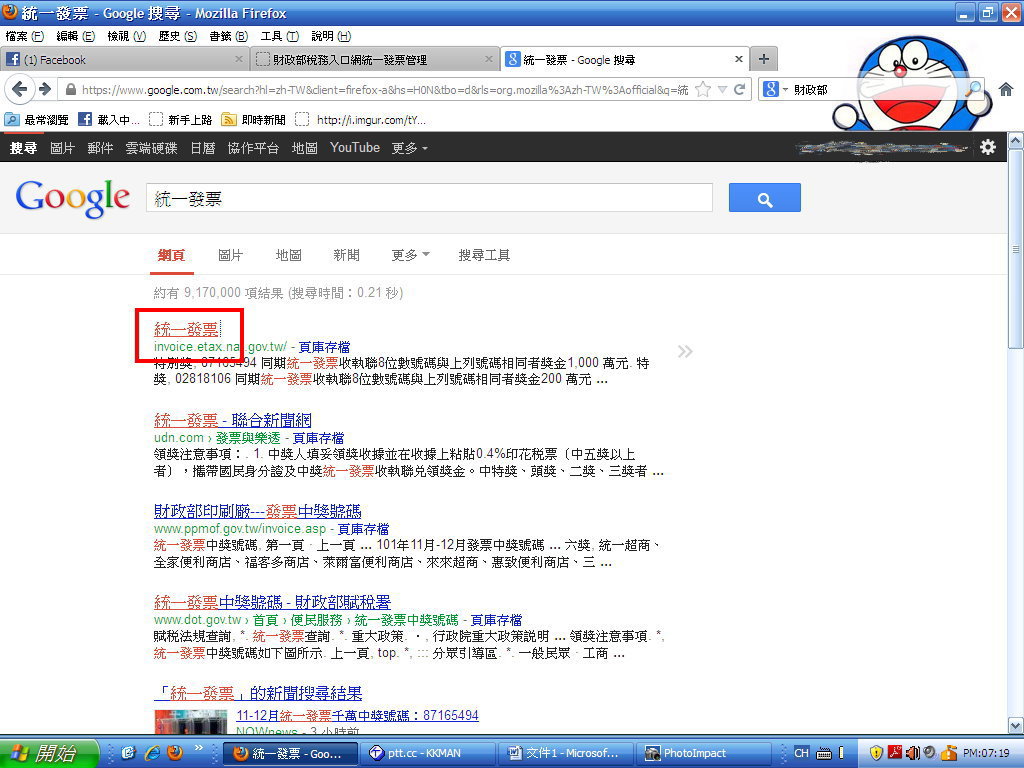Open first result 統一發票 link
Viewport: 1024px width, 768px height.
point(186,328)
